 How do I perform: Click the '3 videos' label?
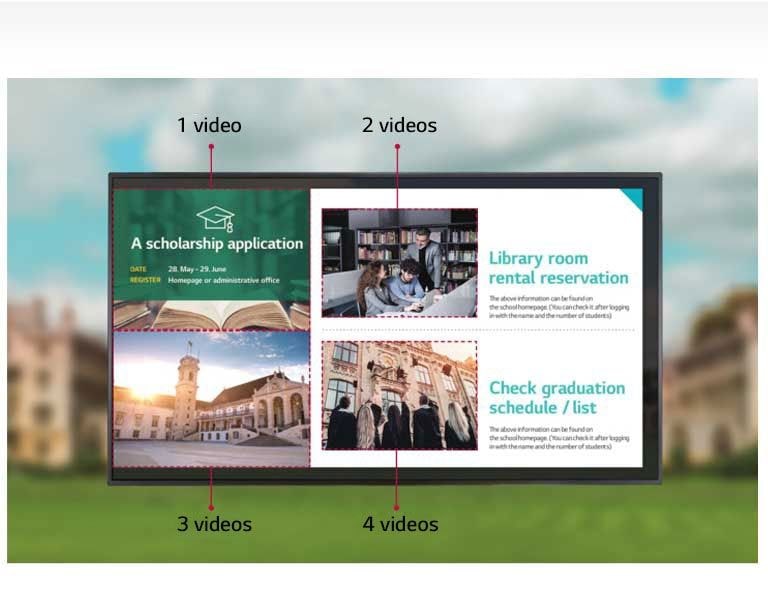(215, 524)
